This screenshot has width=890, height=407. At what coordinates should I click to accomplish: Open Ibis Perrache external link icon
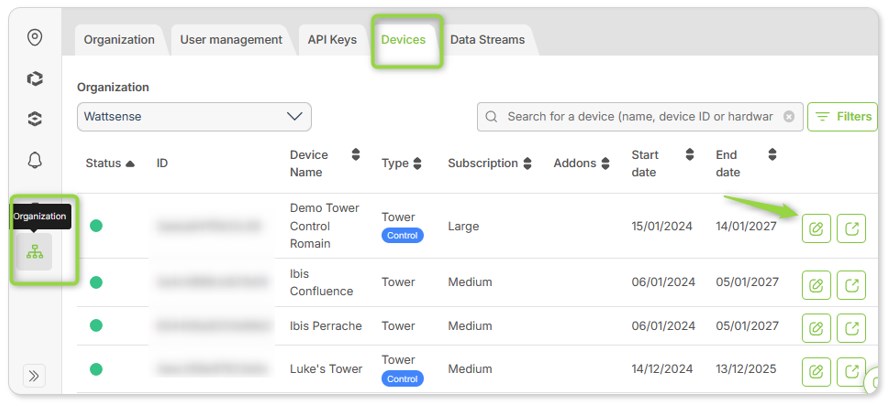point(851,328)
